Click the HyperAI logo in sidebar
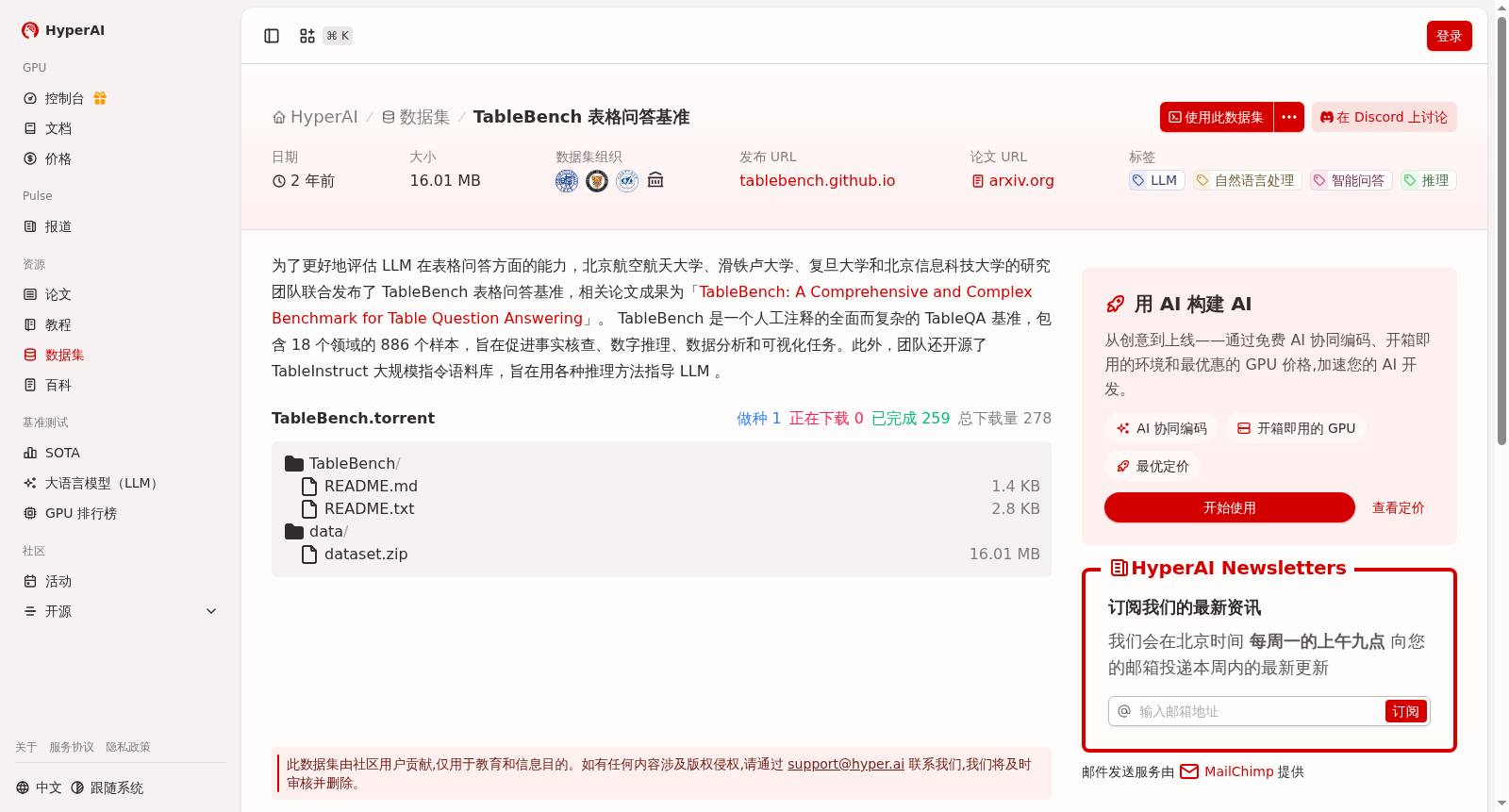 coord(63,30)
